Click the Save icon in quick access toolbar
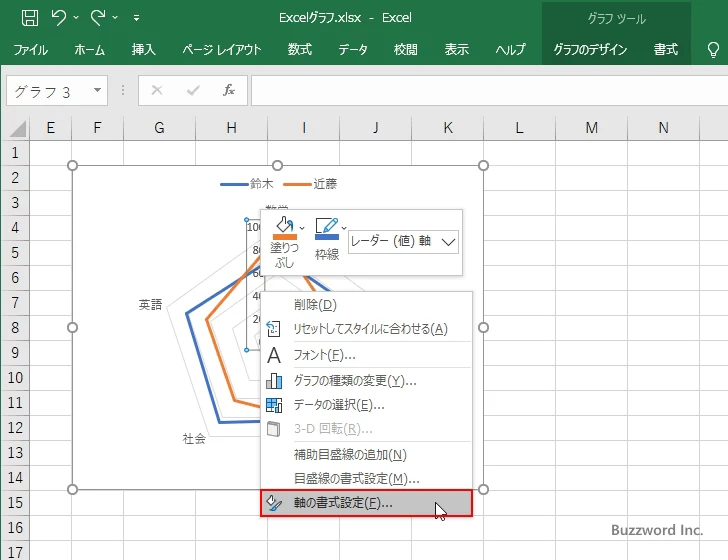 [30, 18]
